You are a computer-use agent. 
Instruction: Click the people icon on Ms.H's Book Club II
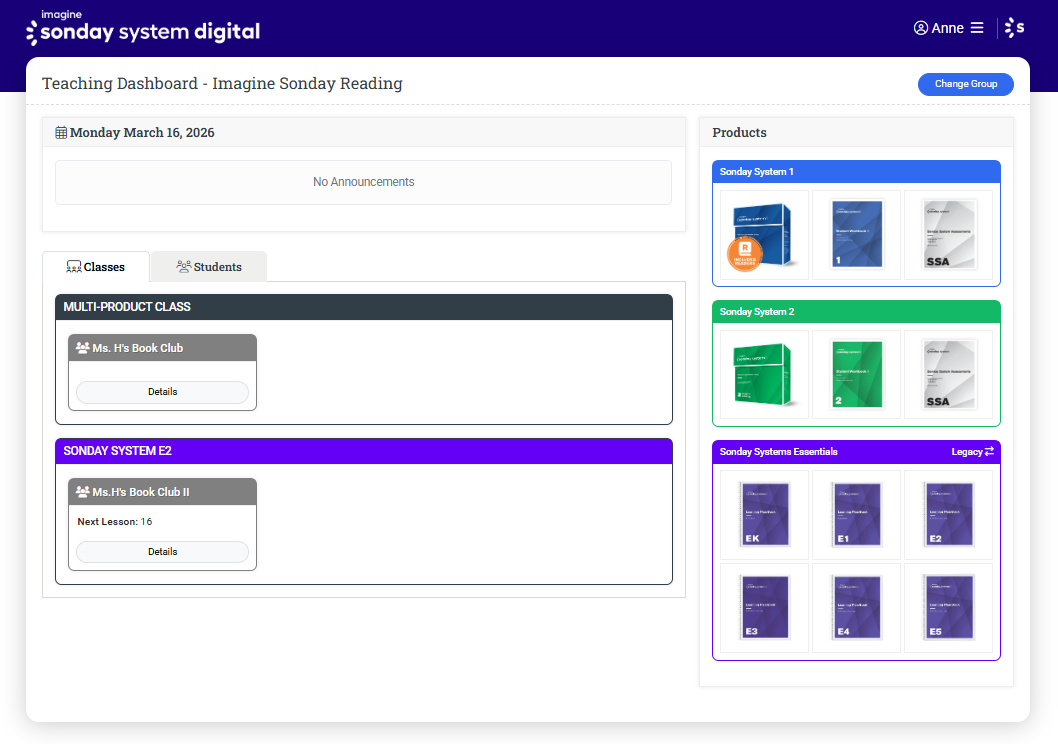[x=81, y=491]
